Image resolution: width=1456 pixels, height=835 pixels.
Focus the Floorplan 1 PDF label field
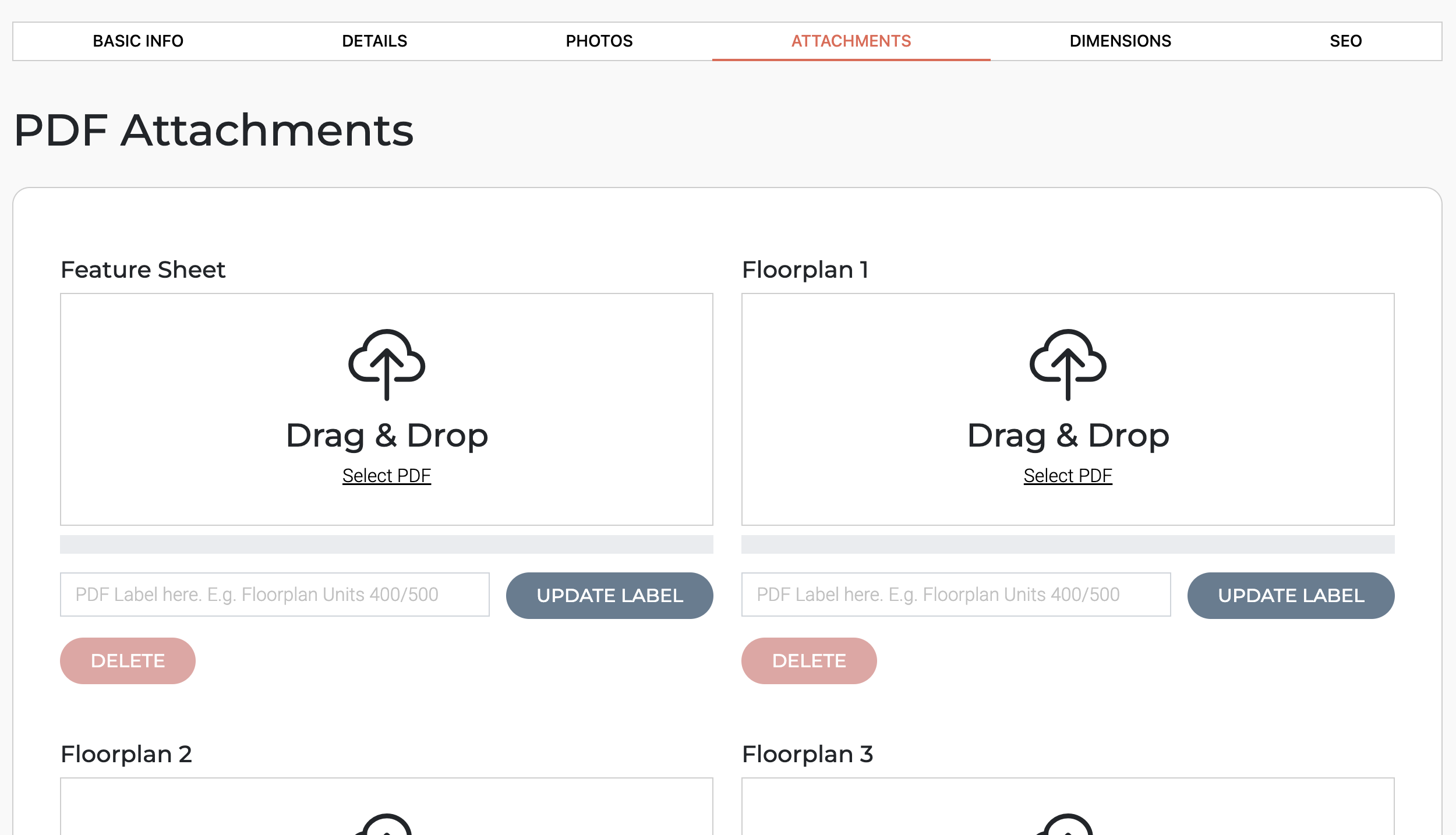pos(956,595)
